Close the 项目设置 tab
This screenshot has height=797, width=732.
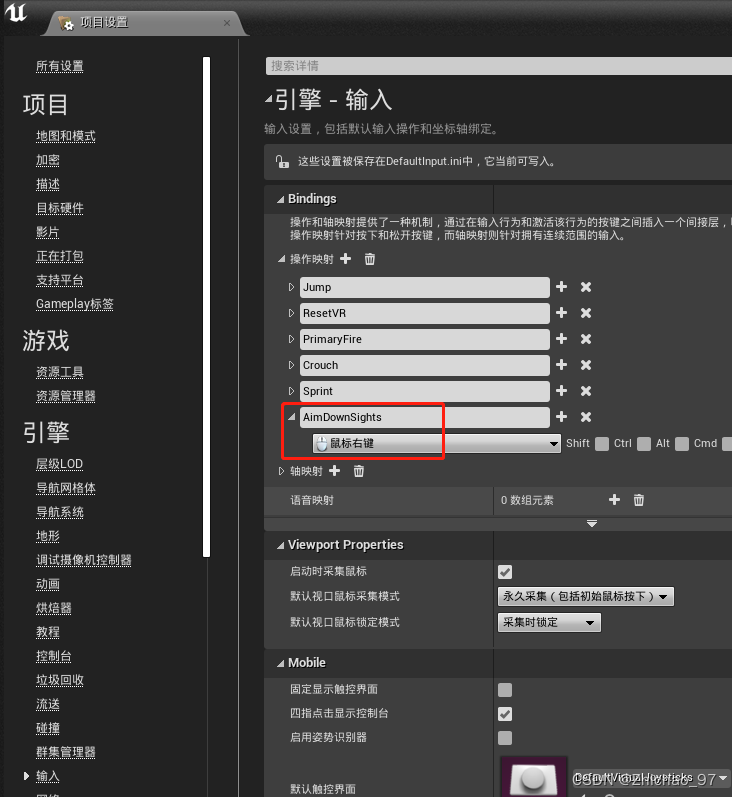pyautogui.click(x=227, y=23)
